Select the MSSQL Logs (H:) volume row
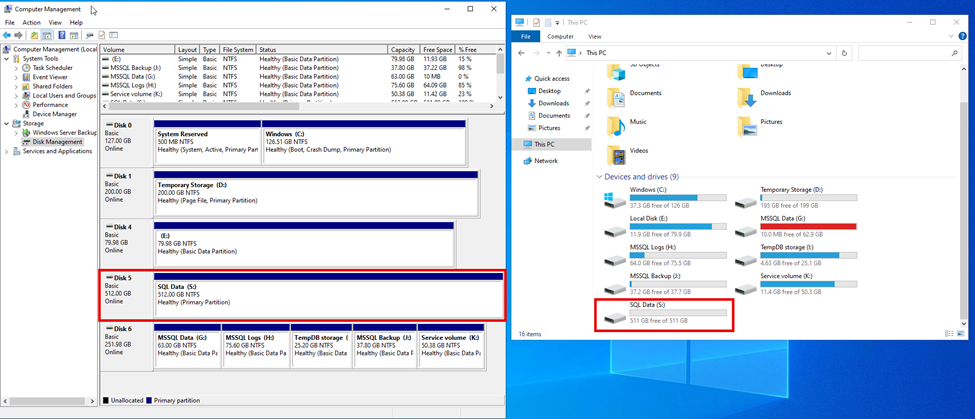The width and height of the screenshot is (975, 419). (299, 85)
